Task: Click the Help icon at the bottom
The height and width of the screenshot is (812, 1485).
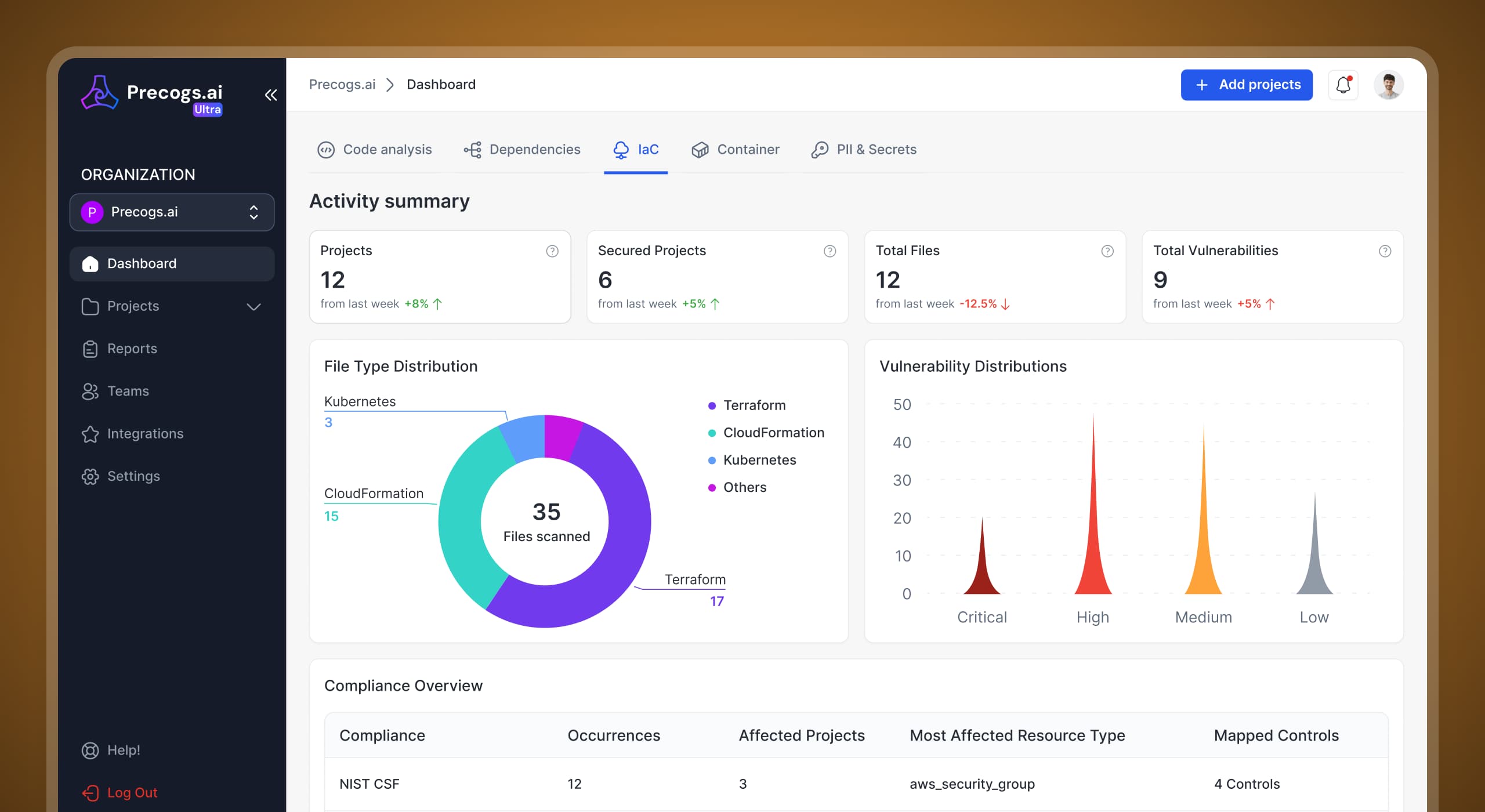Action: tap(91, 750)
